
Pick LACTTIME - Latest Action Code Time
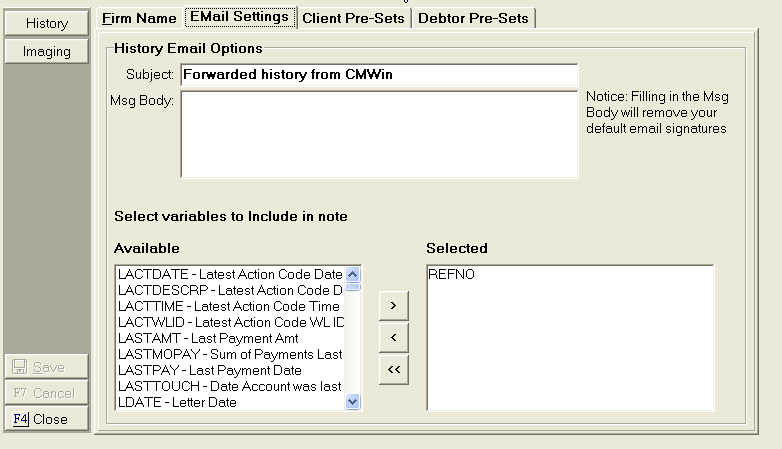229,306
